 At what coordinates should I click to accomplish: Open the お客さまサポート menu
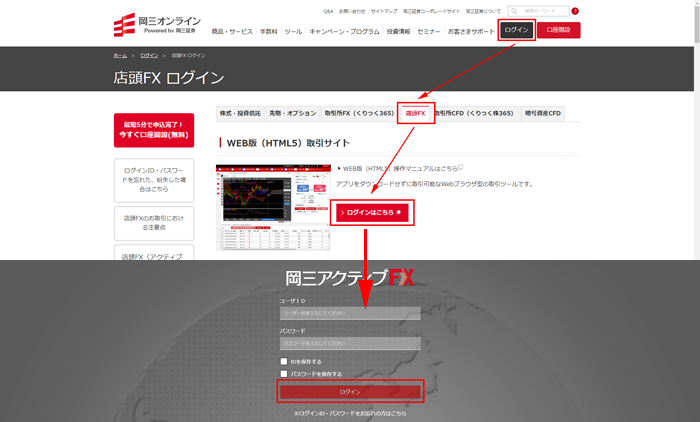click(471, 31)
